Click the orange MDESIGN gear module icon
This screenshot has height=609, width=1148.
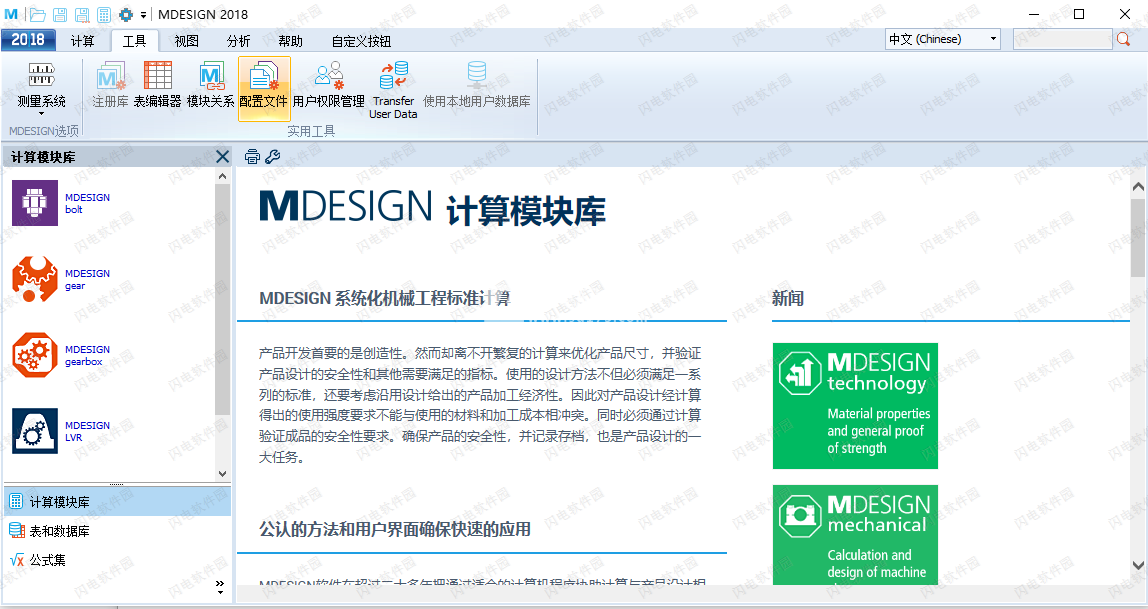click(34, 279)
